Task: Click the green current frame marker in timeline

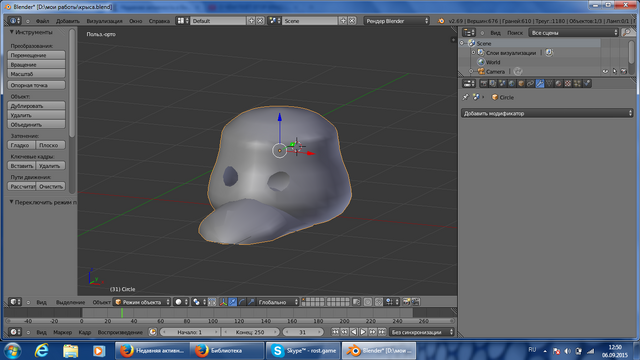Action: click(122, 313)
